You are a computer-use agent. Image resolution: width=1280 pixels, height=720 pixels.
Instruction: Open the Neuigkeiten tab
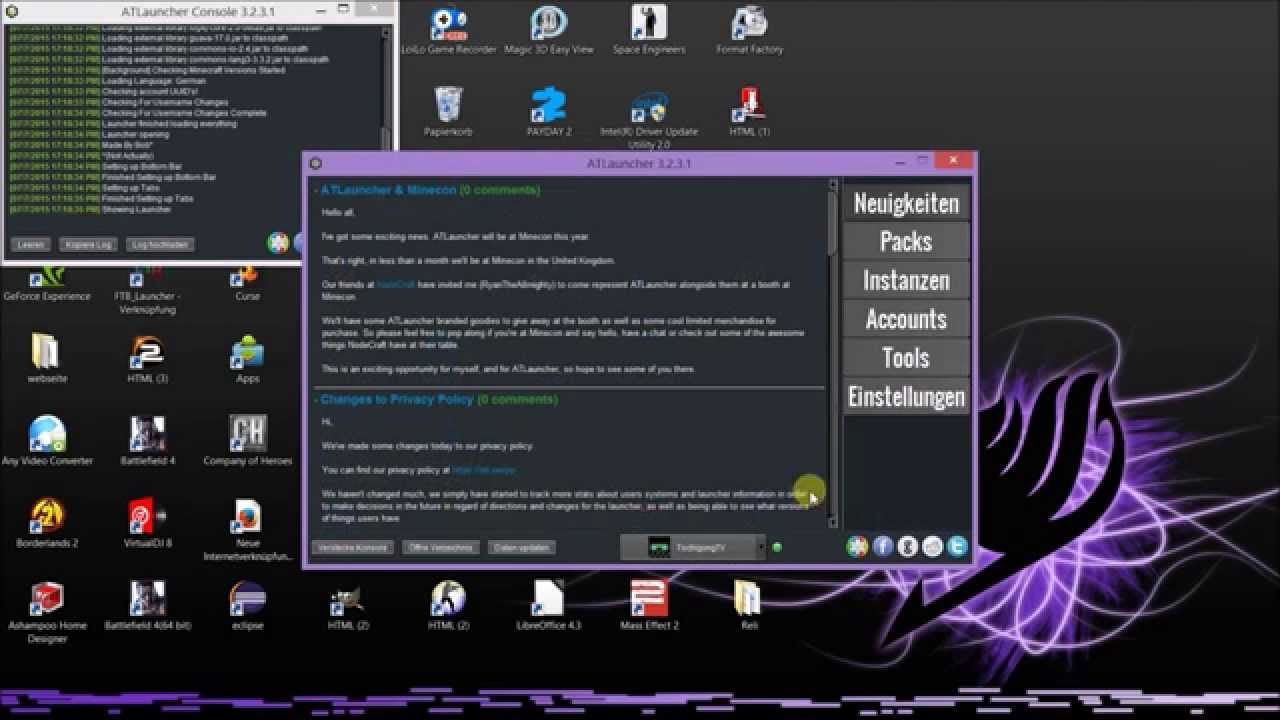point(906,203)
